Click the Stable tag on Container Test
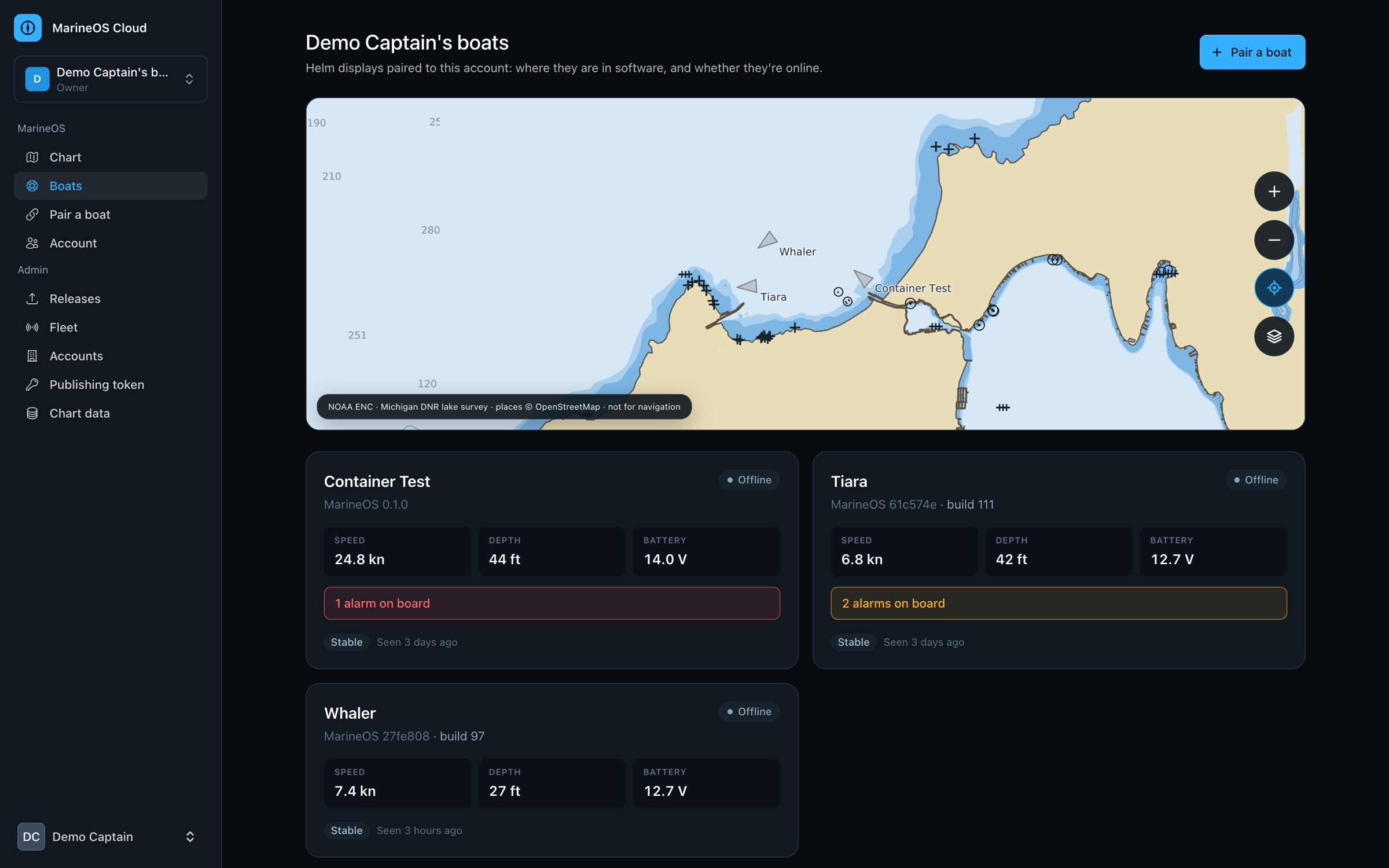The image size is (1389, 868). click(x=346, y=642)
